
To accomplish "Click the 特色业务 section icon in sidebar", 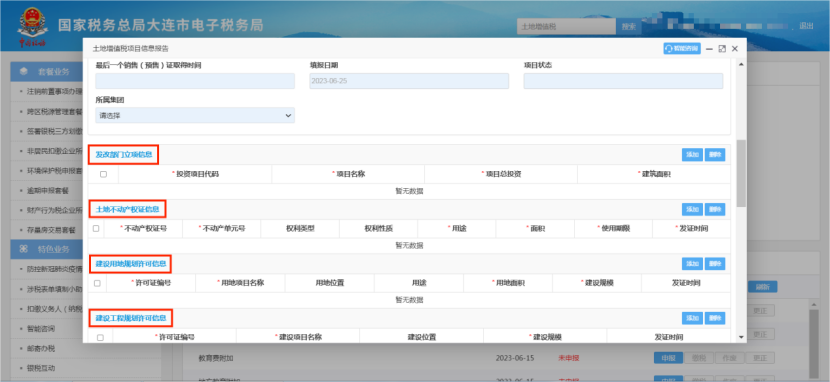I will coord(24,249).
